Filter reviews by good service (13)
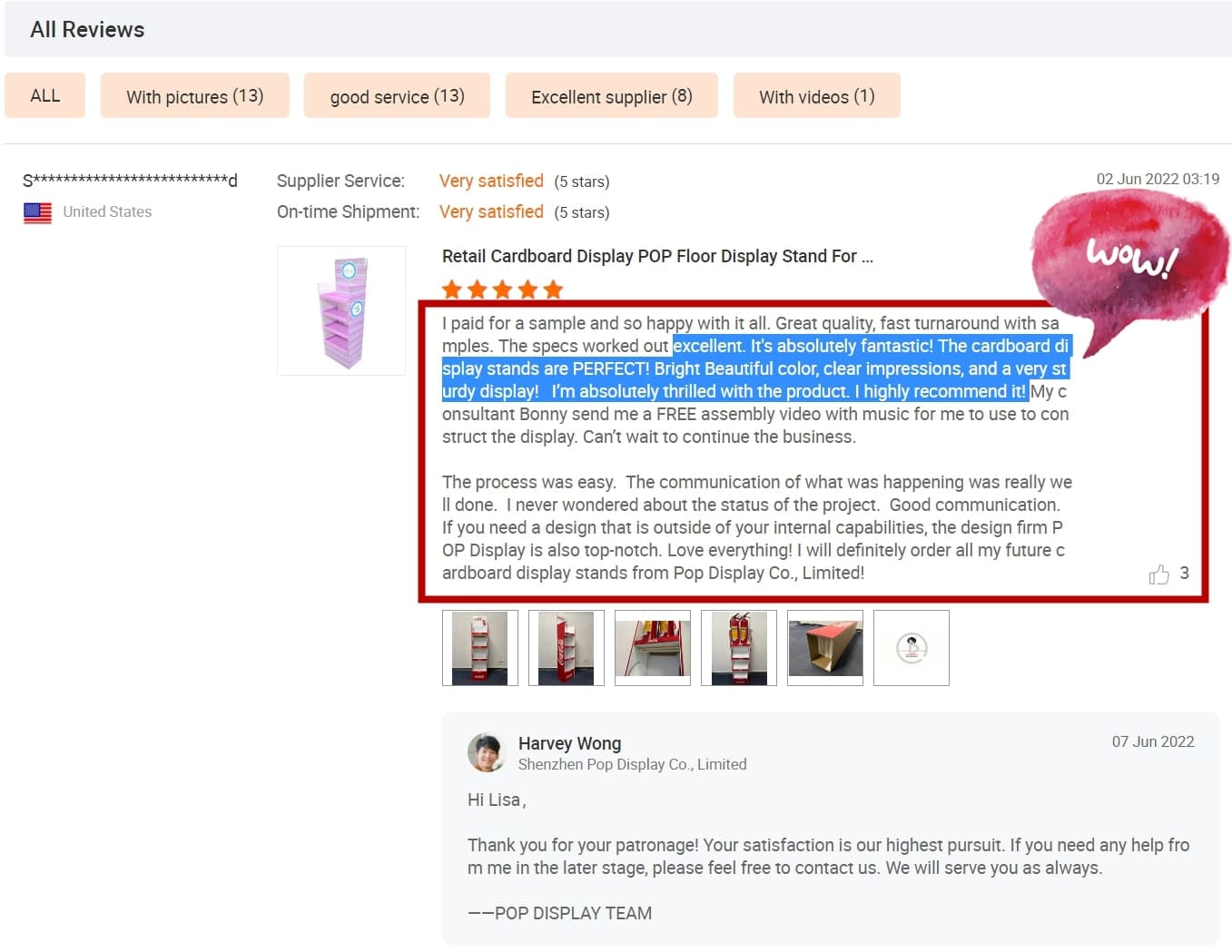This screenshot has width=1232, height=952. [x=397, y=95]
